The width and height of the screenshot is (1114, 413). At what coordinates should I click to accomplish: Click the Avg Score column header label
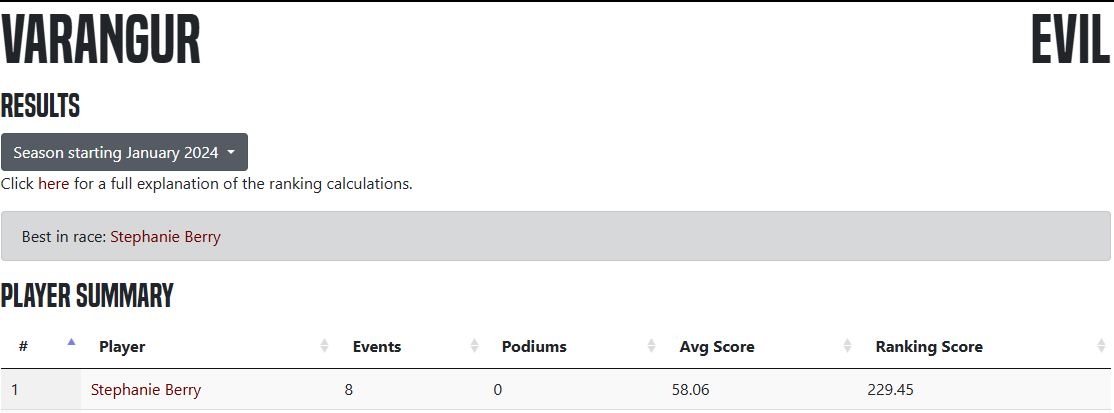pos(717,347)
